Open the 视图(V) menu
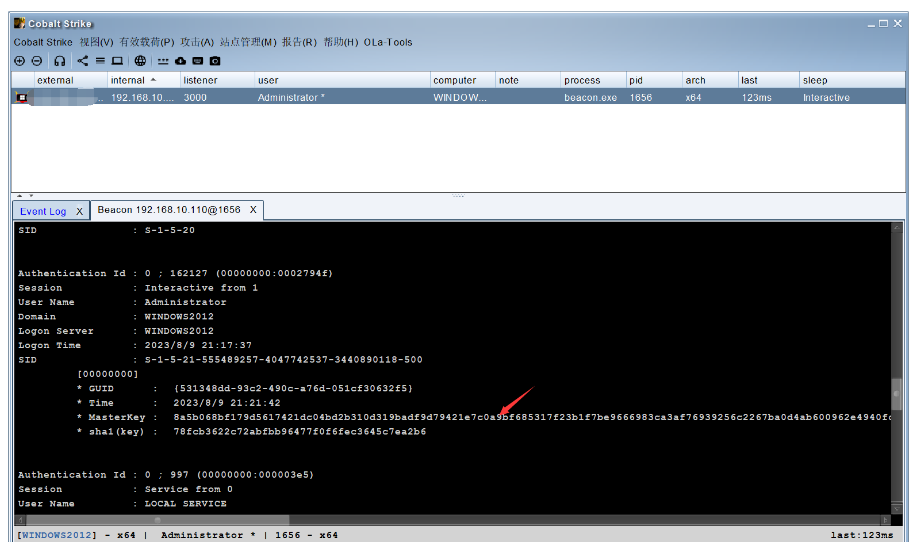The image size is (910, 542). [96, 42]
